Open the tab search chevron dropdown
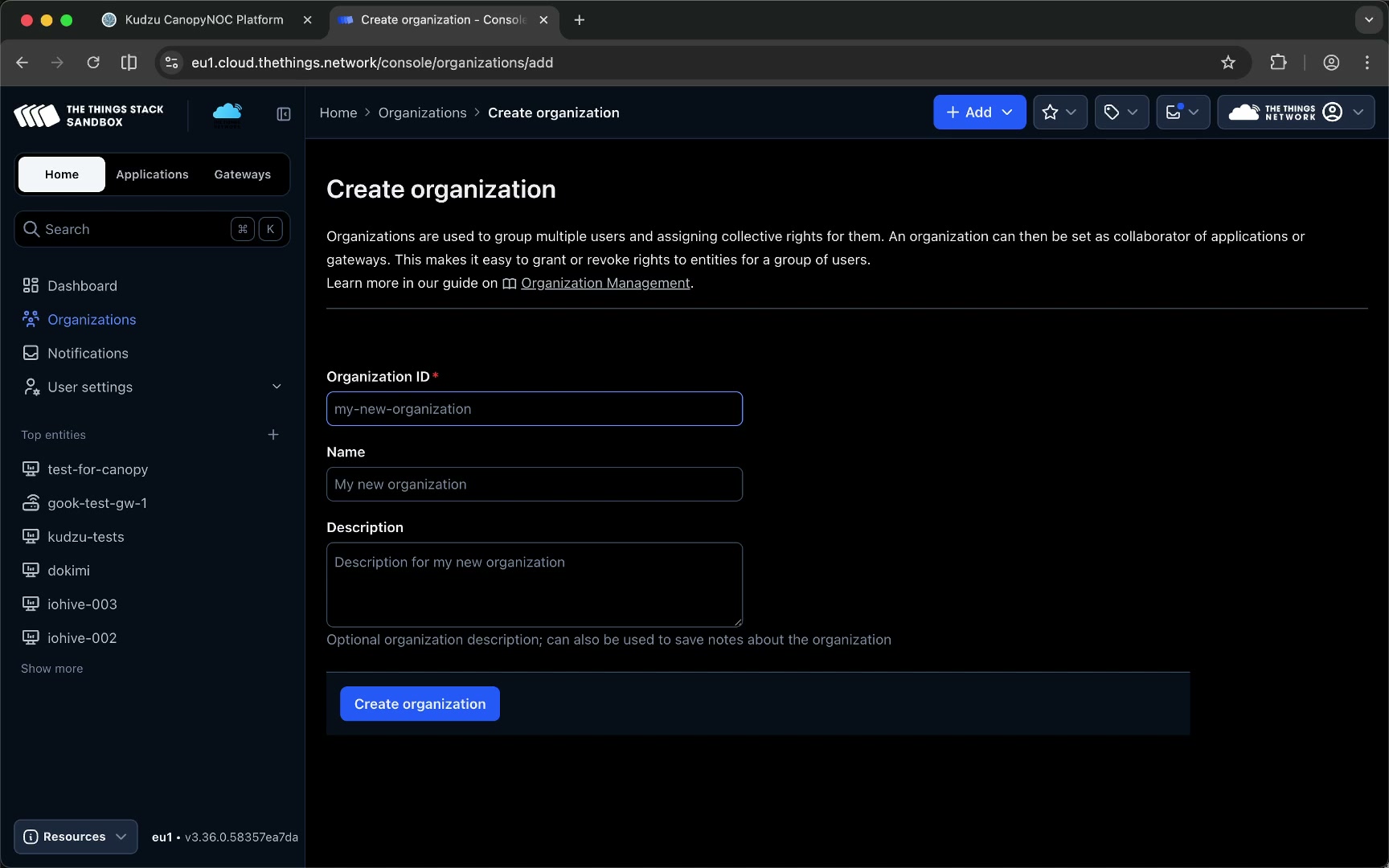Image resolution: width=1389 pixels, height=868 pixels. pos(1369,20)
